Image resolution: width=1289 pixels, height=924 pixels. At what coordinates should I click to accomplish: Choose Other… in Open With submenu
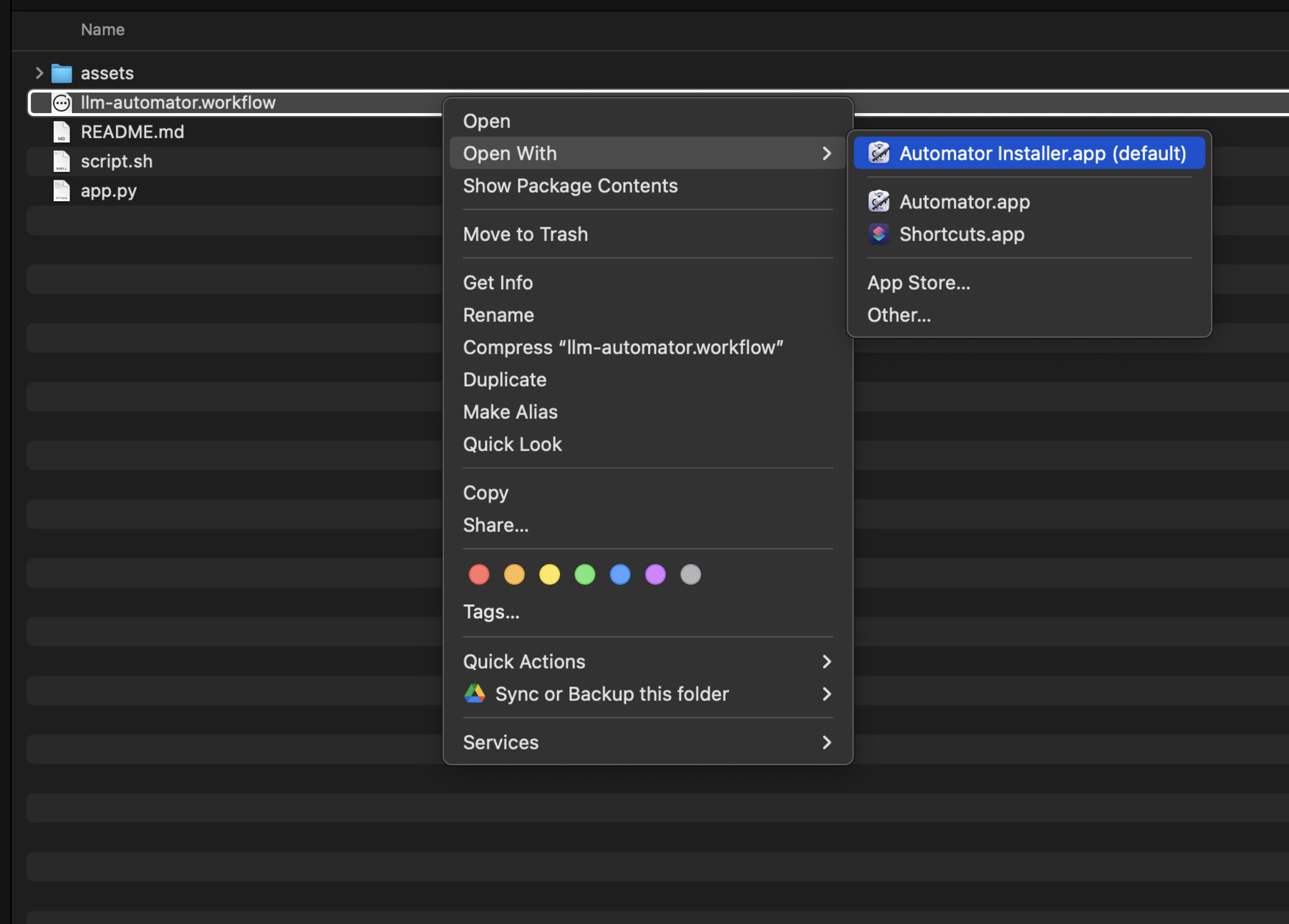(x=1029, y=315)
